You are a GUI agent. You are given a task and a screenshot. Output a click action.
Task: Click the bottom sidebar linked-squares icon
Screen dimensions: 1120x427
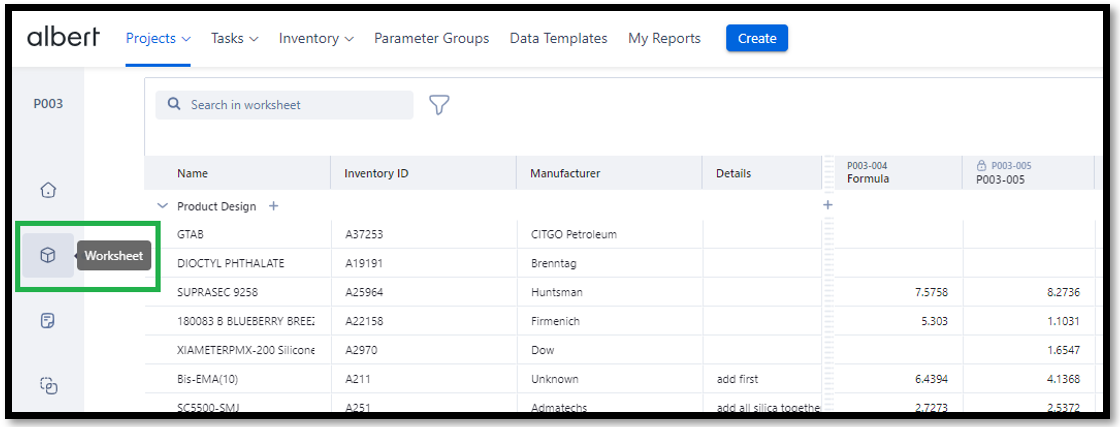(47, 385)
